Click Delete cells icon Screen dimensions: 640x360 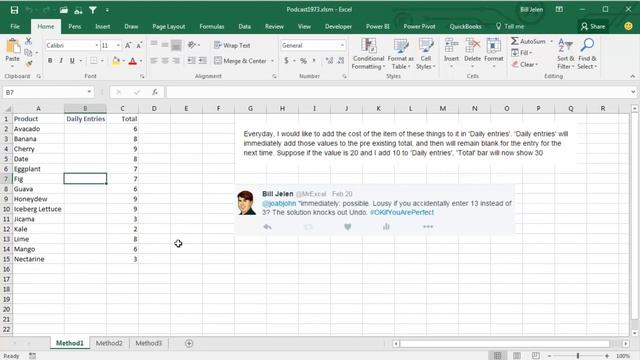pos(473,46)
